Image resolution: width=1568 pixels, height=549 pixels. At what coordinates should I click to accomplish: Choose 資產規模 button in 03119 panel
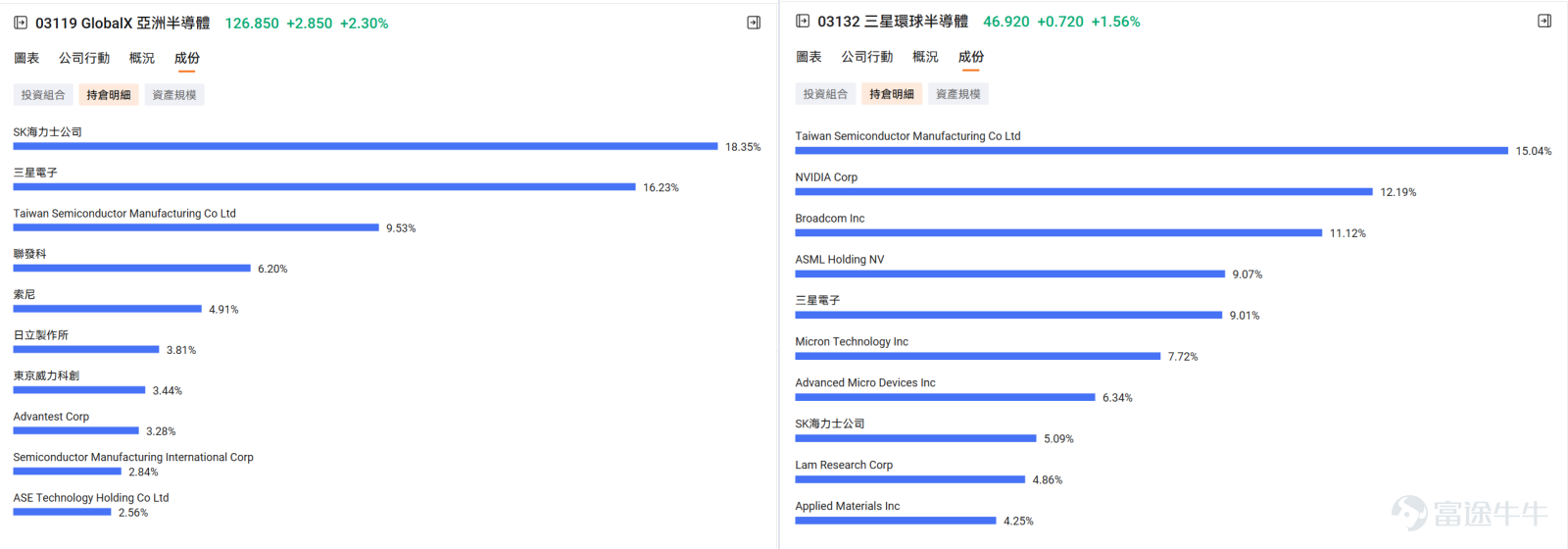click(174, 95)
